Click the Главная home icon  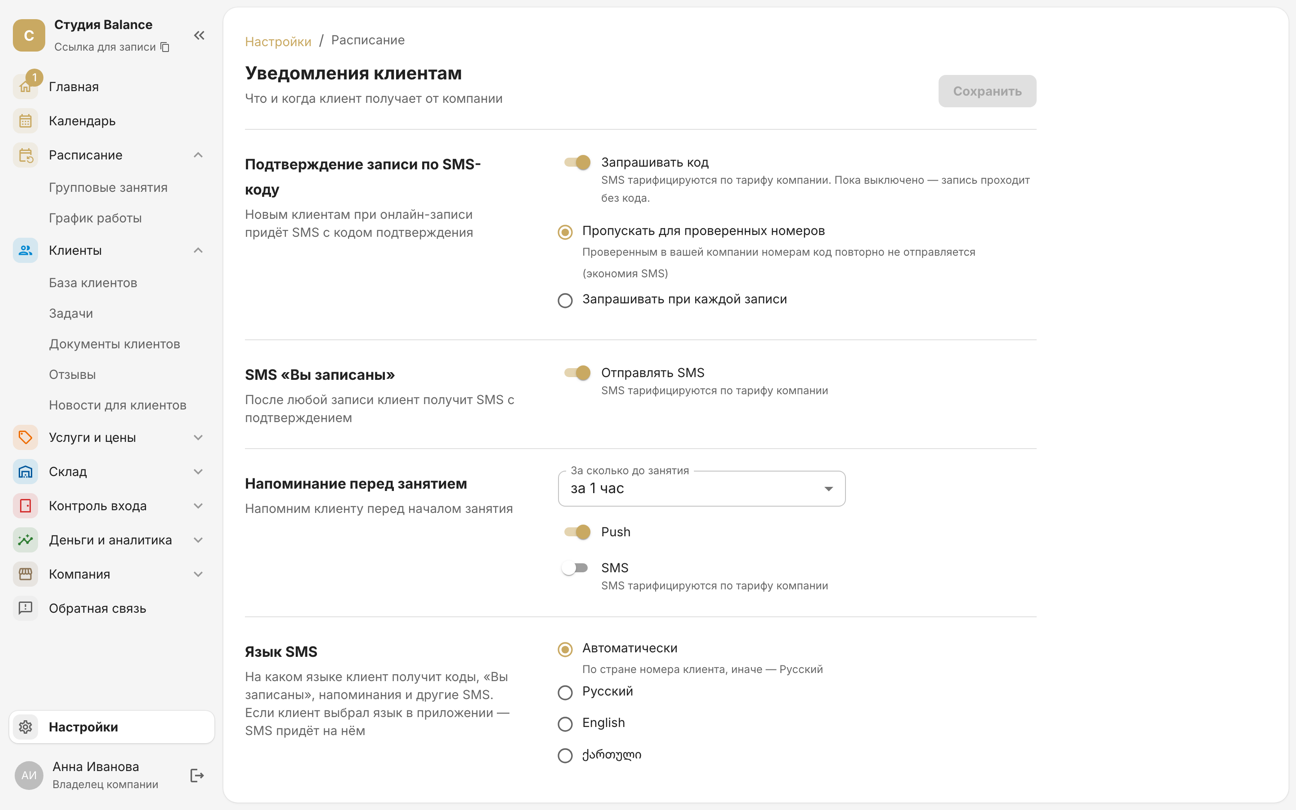(x=26, y=87)
